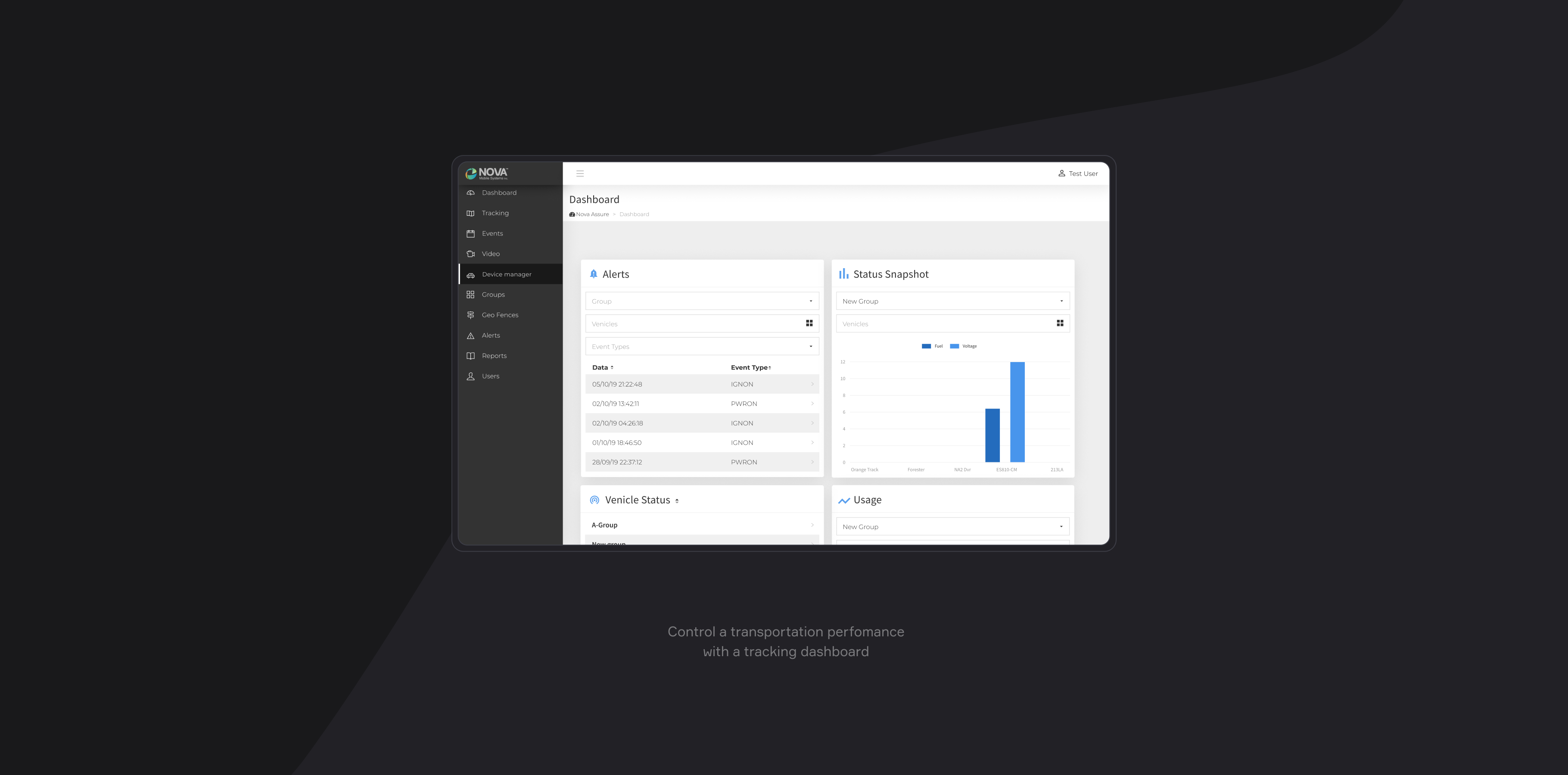This screenshot has width=1568, height=775.
Task: Open vehicle grid picker in Status Snapshot
Action: coord(1060,324)
